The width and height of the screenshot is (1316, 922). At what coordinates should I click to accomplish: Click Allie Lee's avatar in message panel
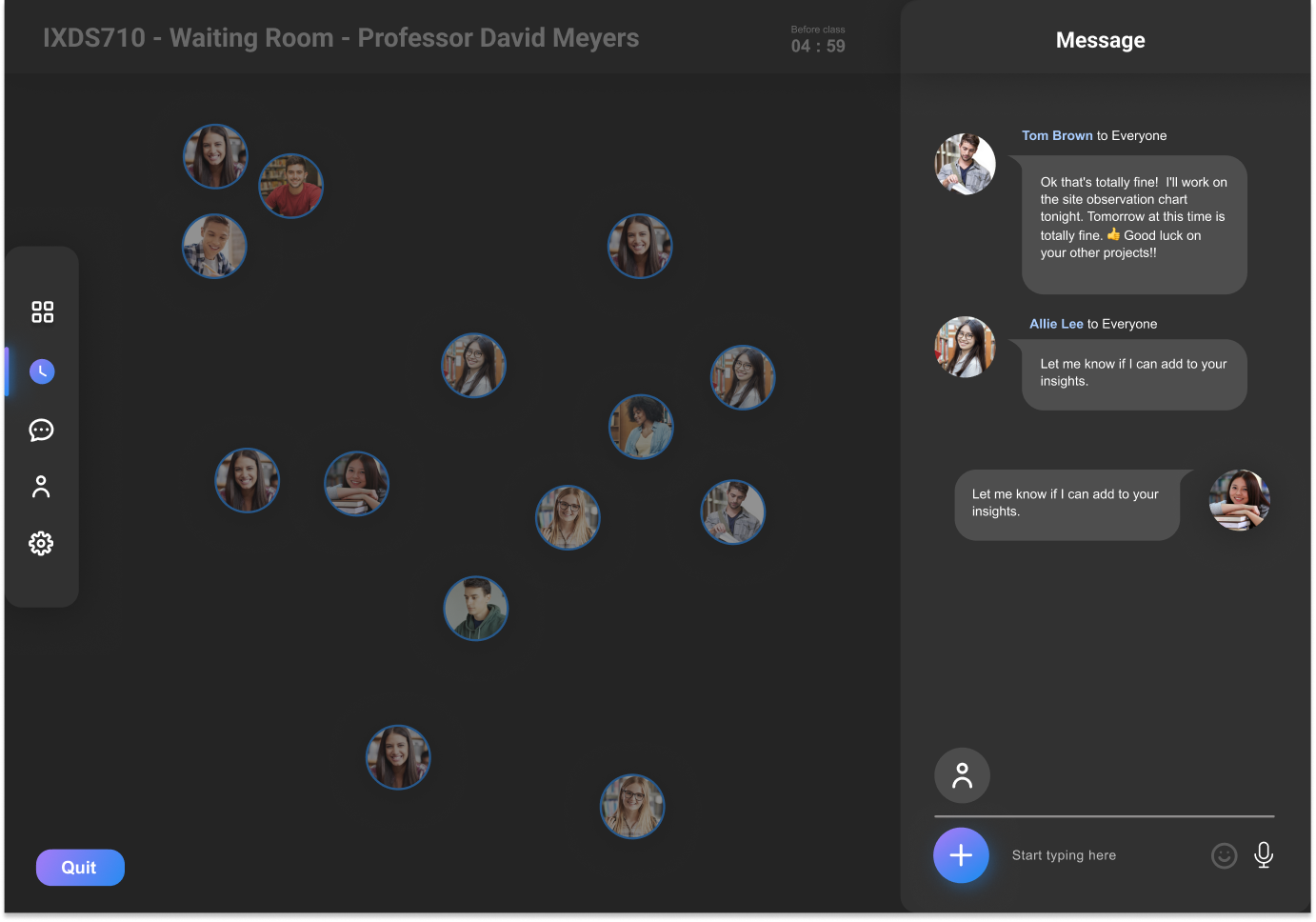(x=965, y=347)
